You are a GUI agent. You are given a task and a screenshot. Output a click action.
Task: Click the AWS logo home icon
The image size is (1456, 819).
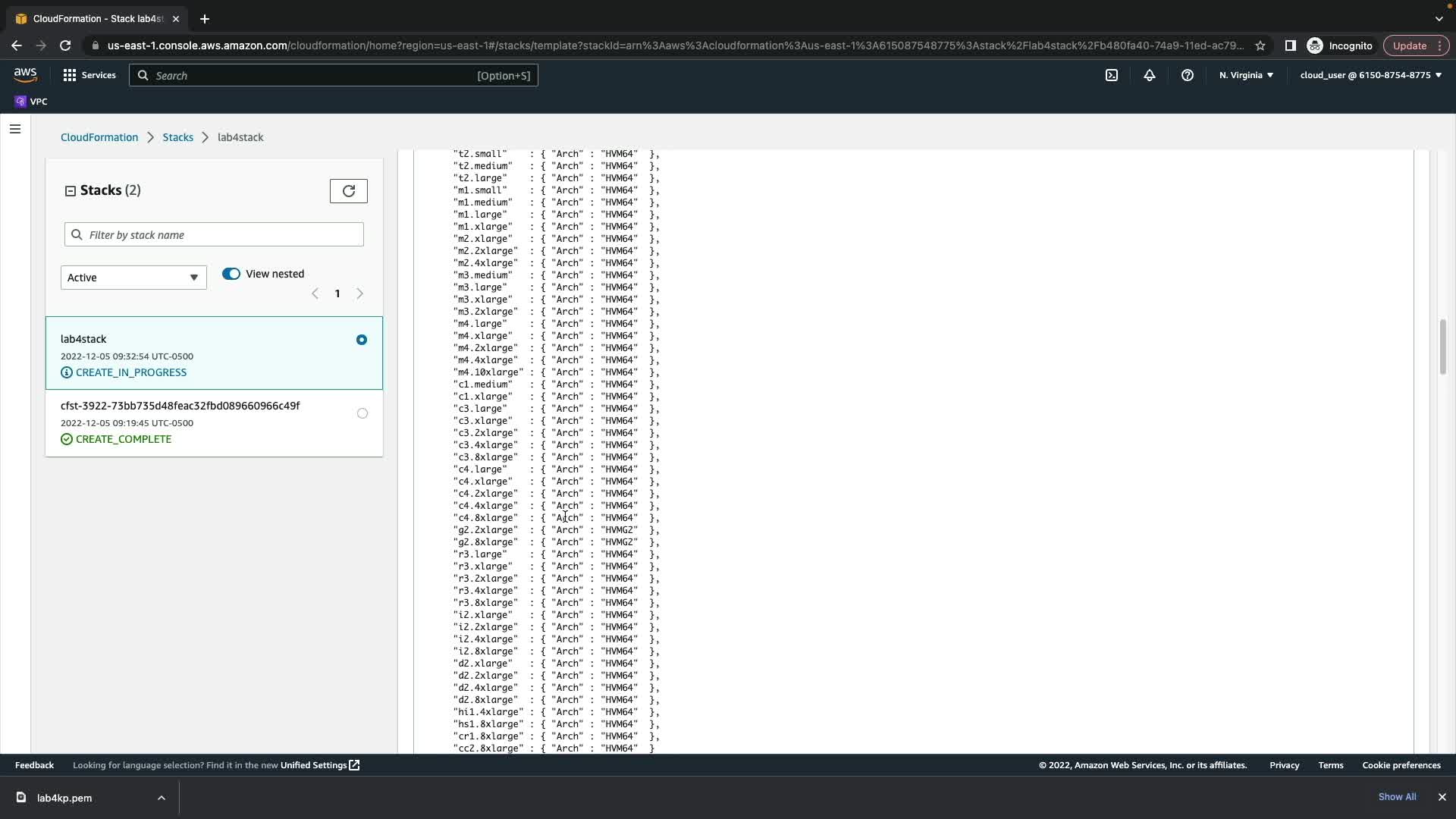point(25,74)
